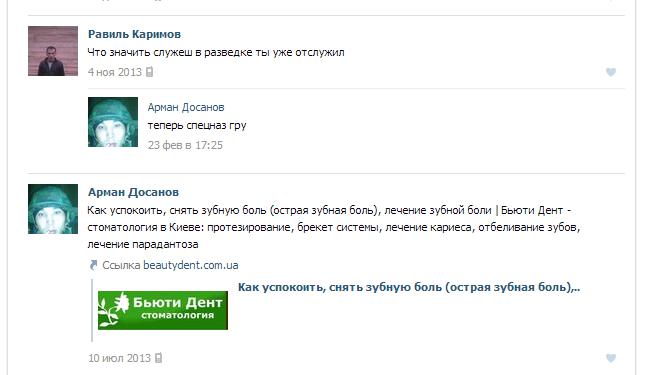Open the bold Арман Досанов author name link
The height and width of the screenshot is (375, 645).
[x=133, y=192]
